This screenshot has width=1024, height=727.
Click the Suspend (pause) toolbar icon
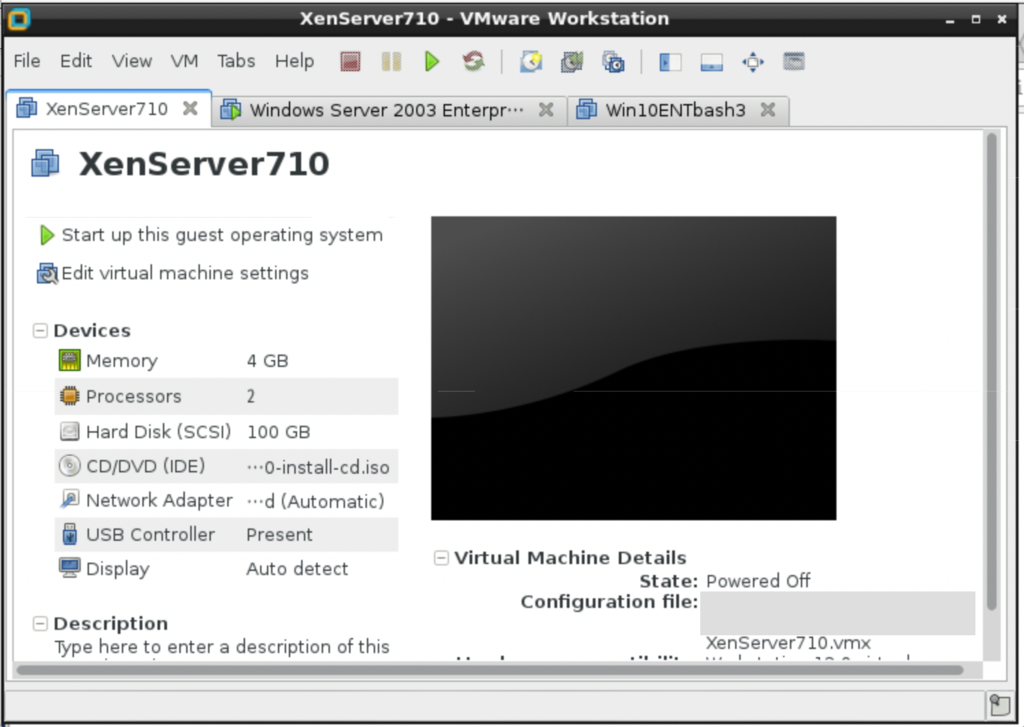pos(391,62)
